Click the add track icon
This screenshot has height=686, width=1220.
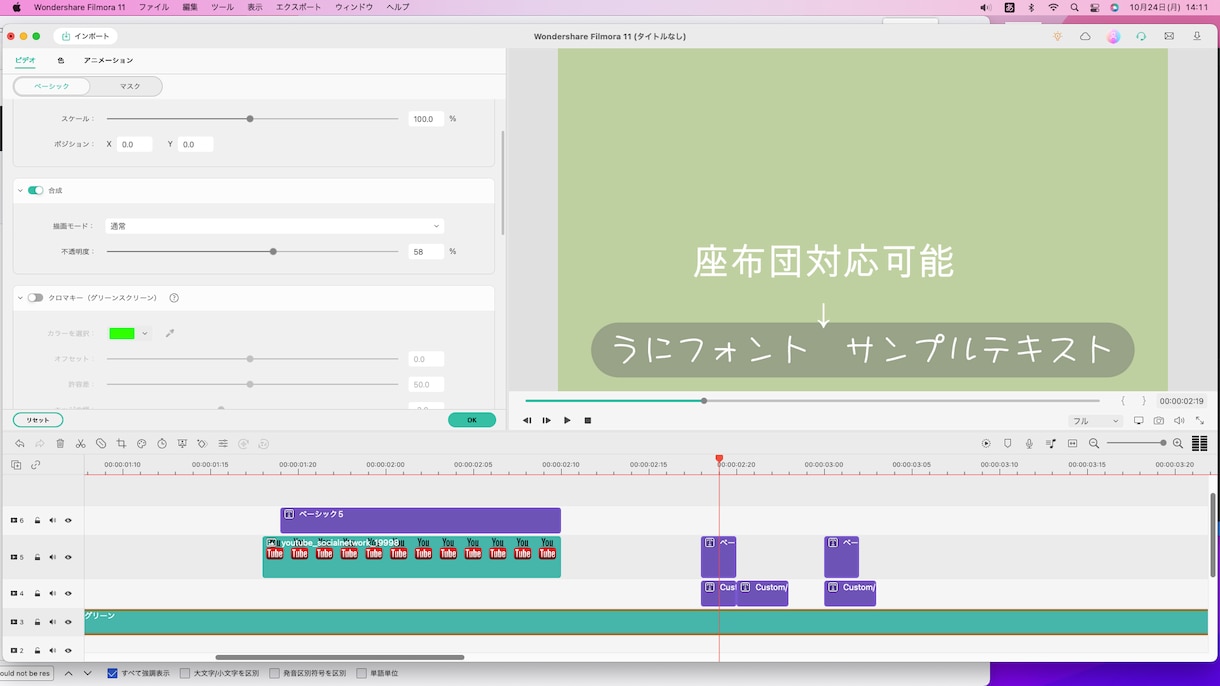click(16, 465)
